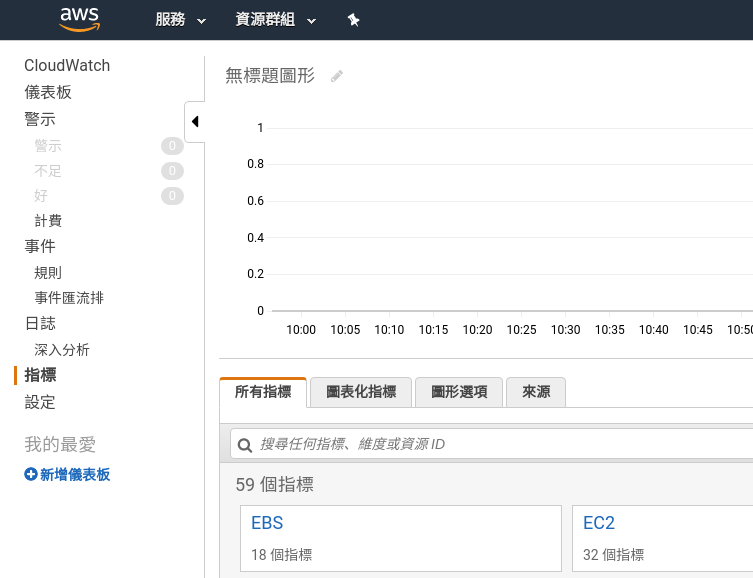
Task: Select the 不足 alarm state item
Action: 48,170
